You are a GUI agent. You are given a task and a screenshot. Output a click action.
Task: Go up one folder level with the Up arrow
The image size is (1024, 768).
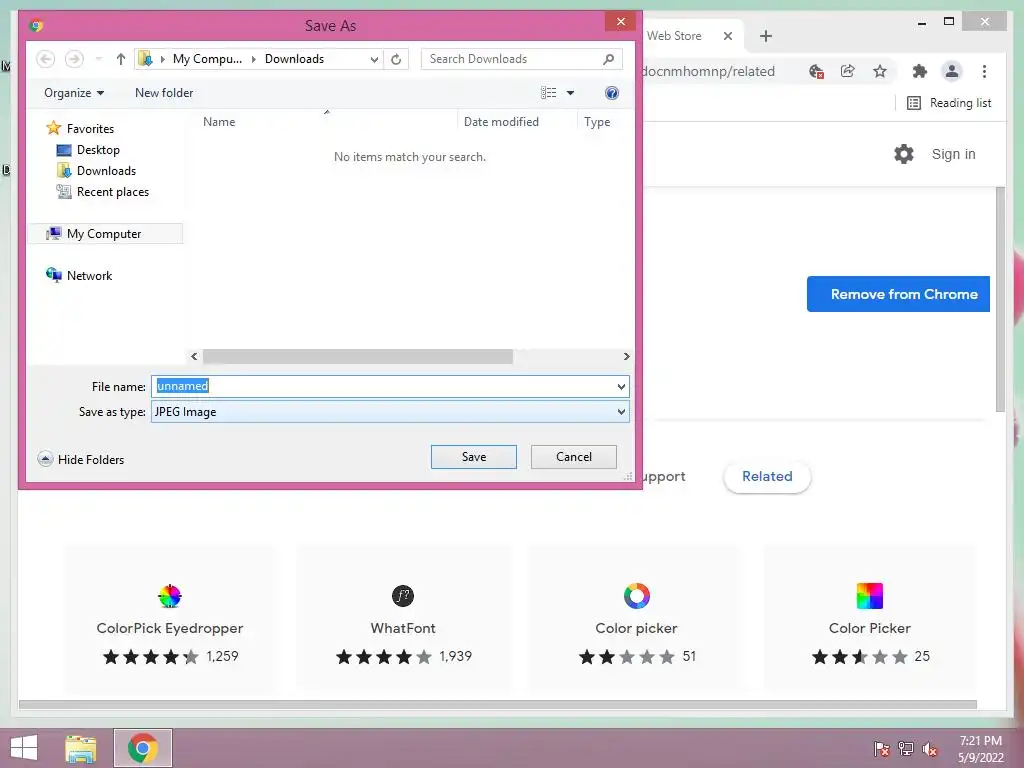[121, 59]
